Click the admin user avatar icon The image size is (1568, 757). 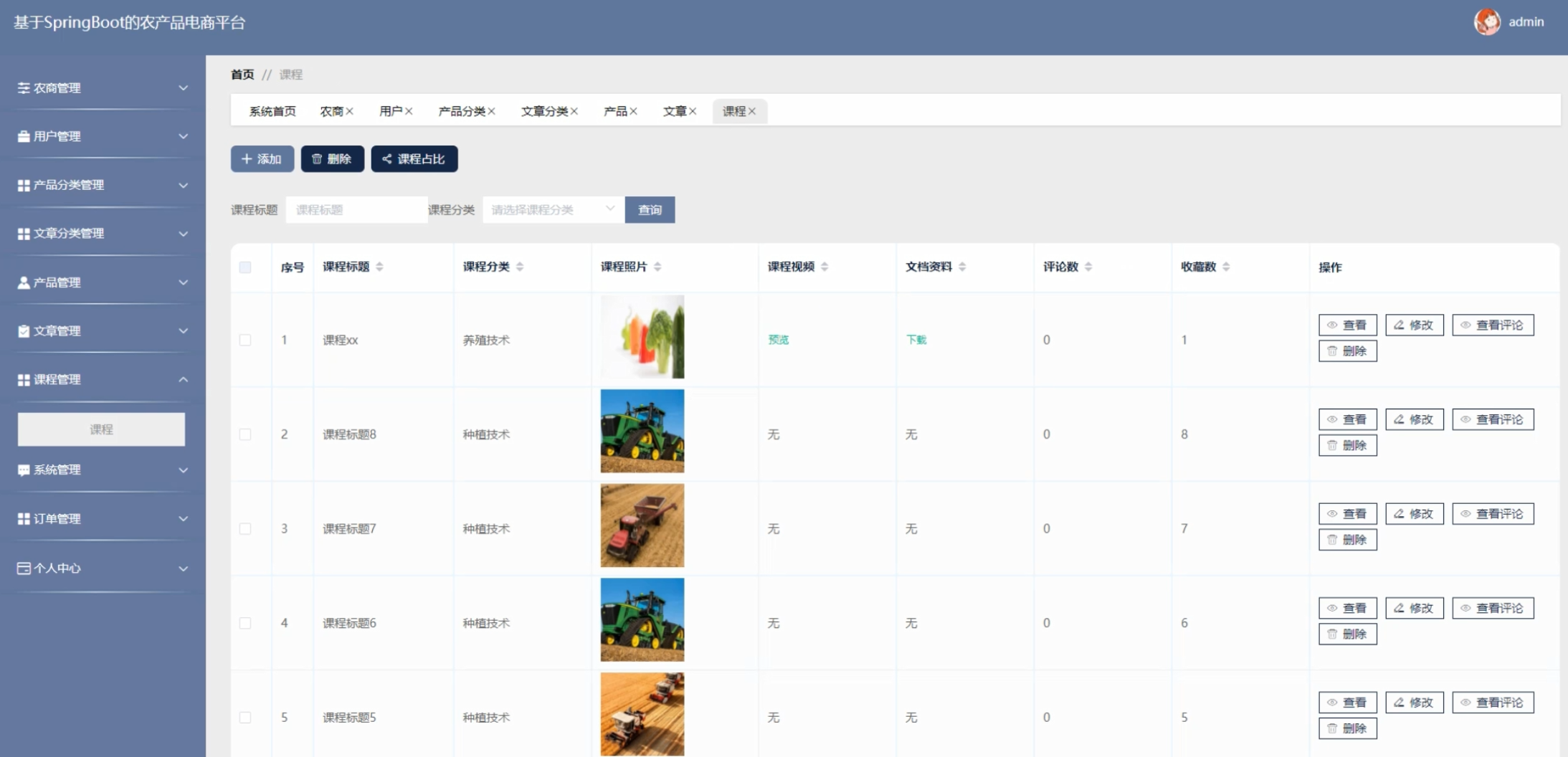(1487, 22)
